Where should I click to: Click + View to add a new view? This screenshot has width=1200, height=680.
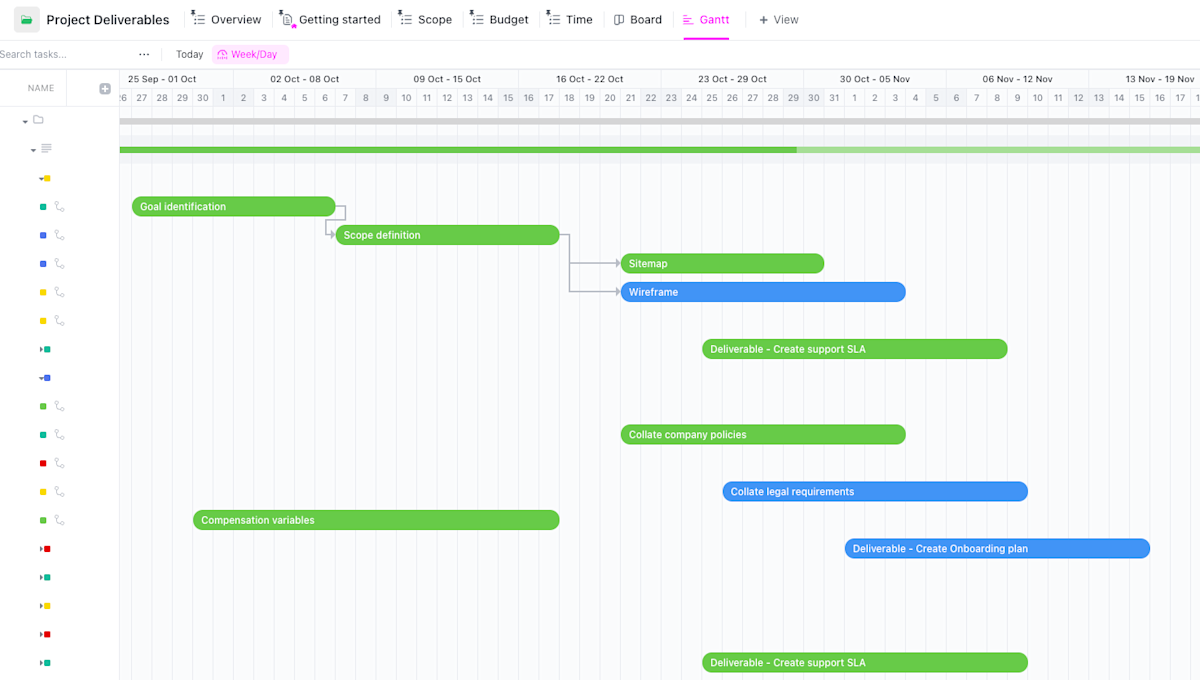point(779,19)
